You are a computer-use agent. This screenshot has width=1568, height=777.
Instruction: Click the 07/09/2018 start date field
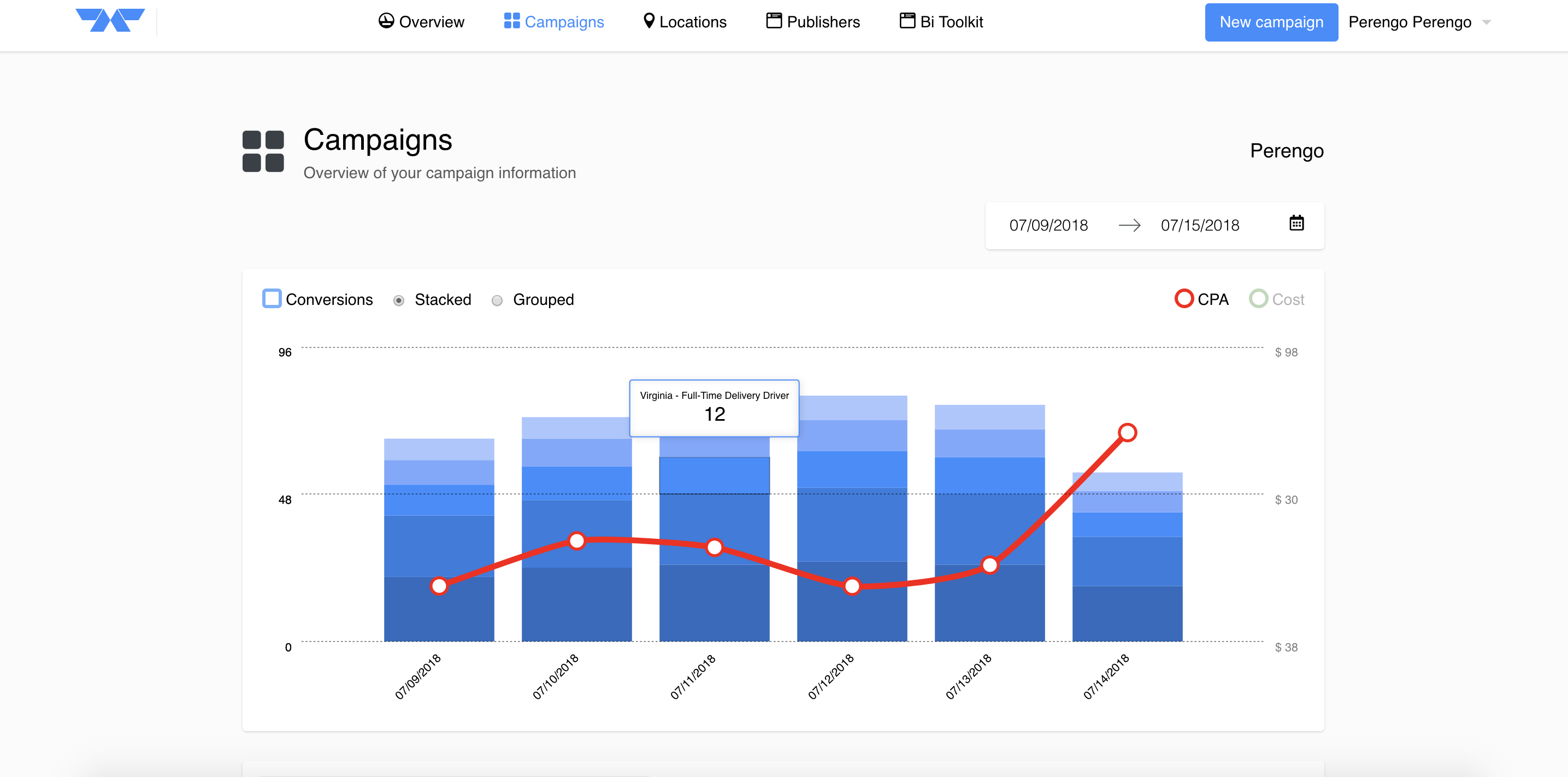pos(1048,225)
